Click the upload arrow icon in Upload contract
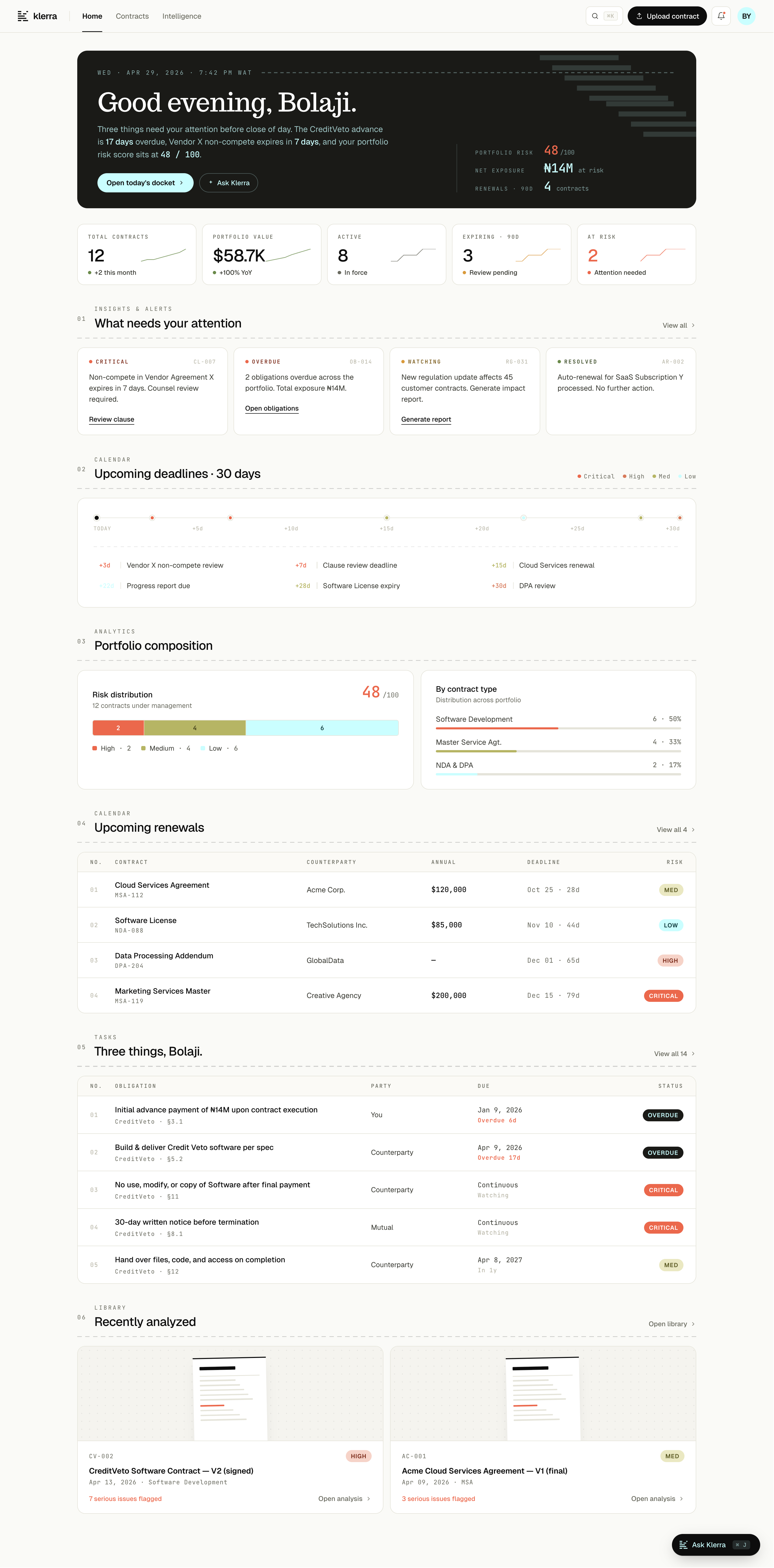 pos(639,16)
